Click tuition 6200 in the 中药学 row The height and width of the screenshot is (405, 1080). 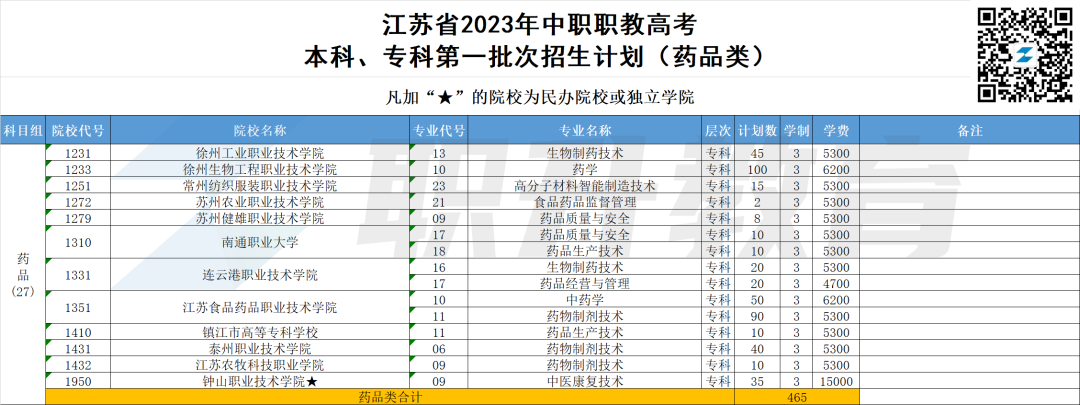836,300
